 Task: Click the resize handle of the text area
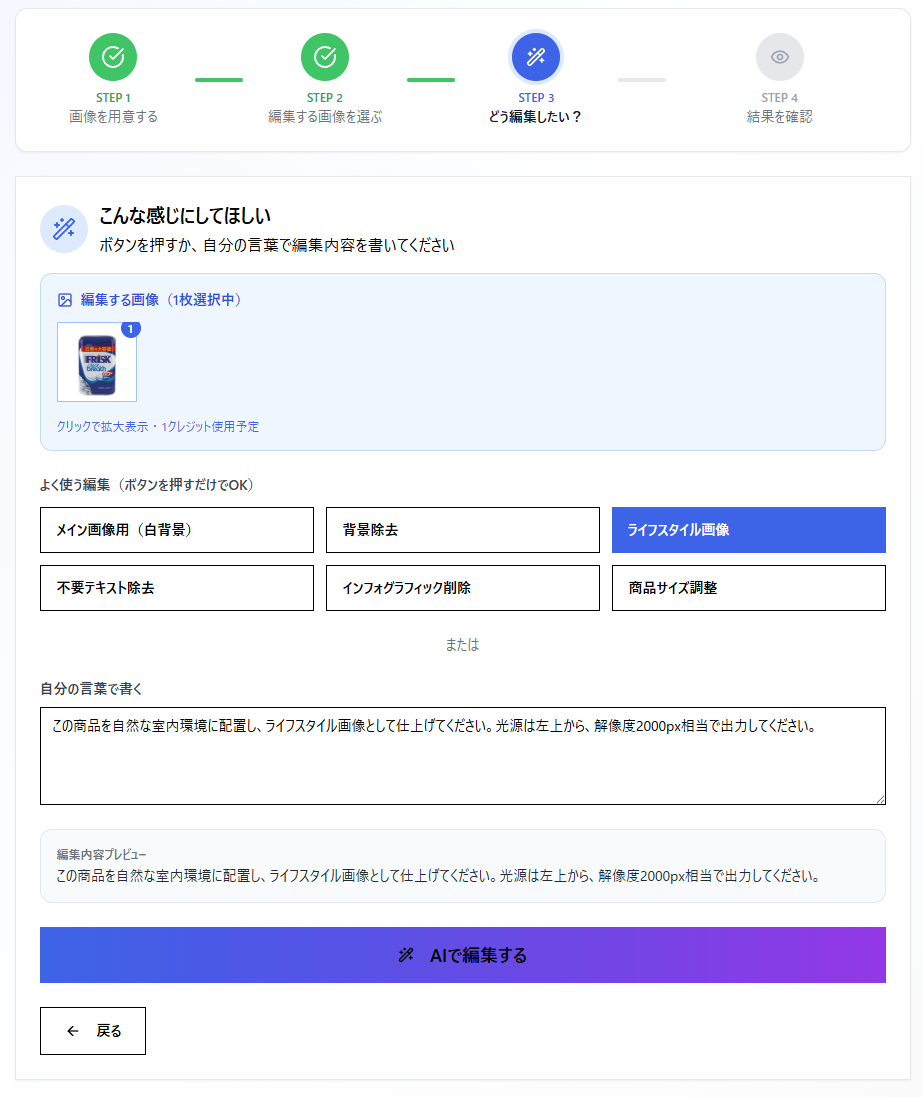(x=879, y=798)
